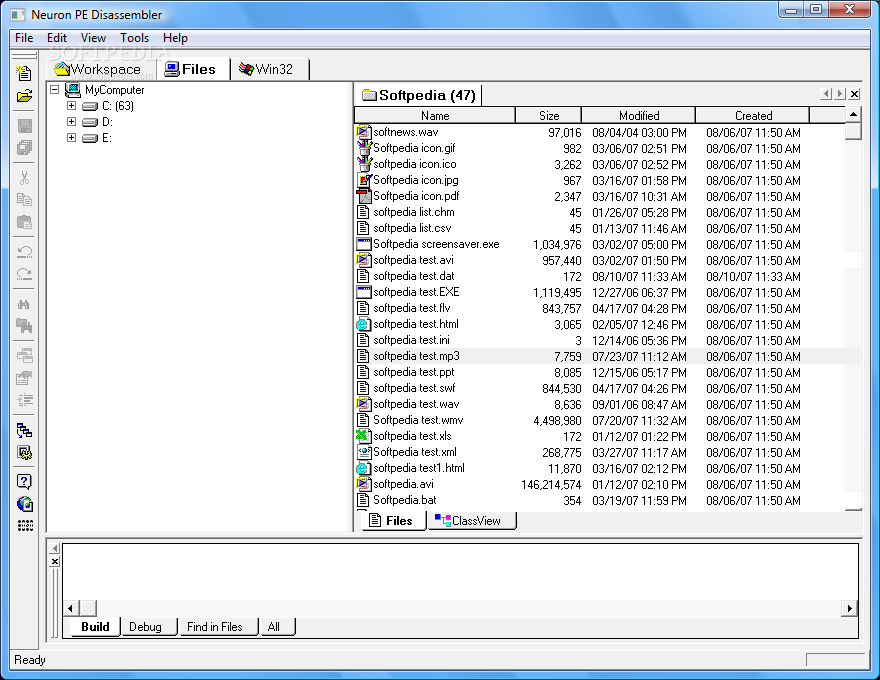Click the Copy toolbar icon
The image size is (880, 680).
point(24,200)
